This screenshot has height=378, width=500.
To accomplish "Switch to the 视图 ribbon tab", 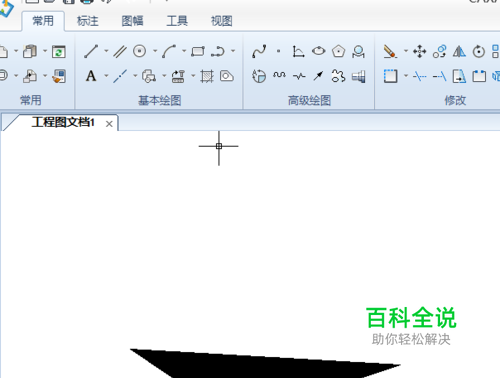I will (222, 21).
